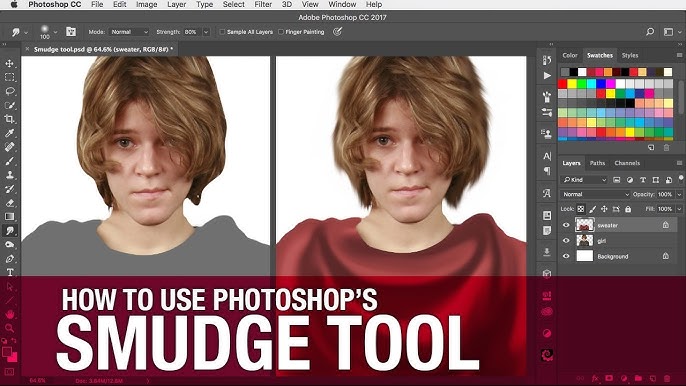Open the Fill slider arrow
This screenshot has width=686, height=386.
click(x=679, y=209)
